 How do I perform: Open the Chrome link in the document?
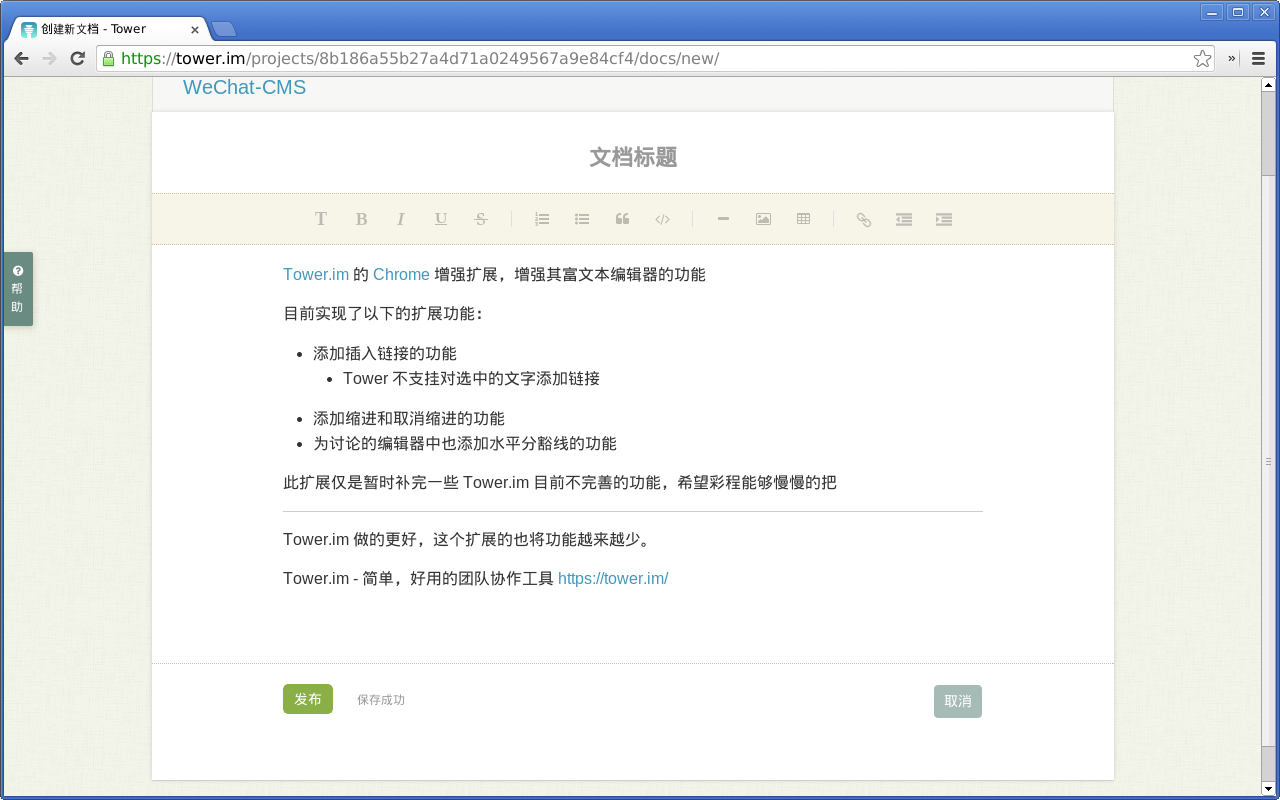[401, 274]
